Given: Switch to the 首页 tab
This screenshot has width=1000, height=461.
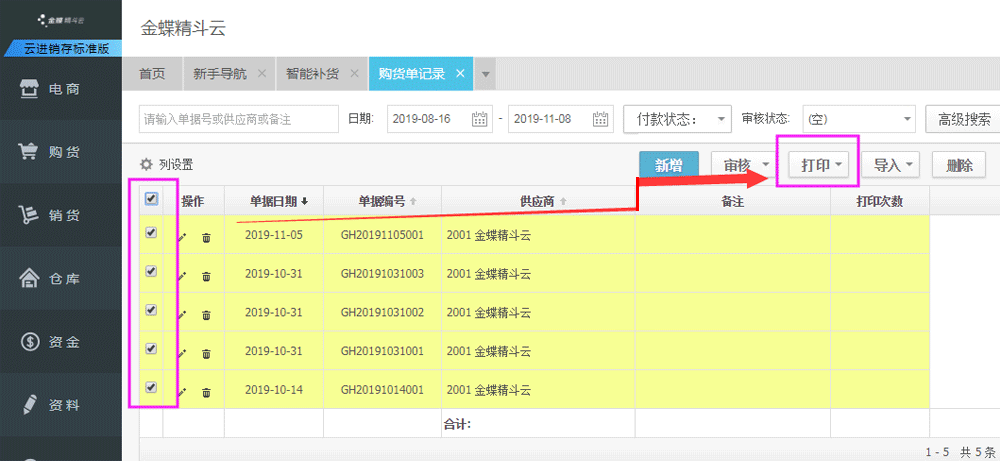Looking at the screenshot, I should 152,73.
